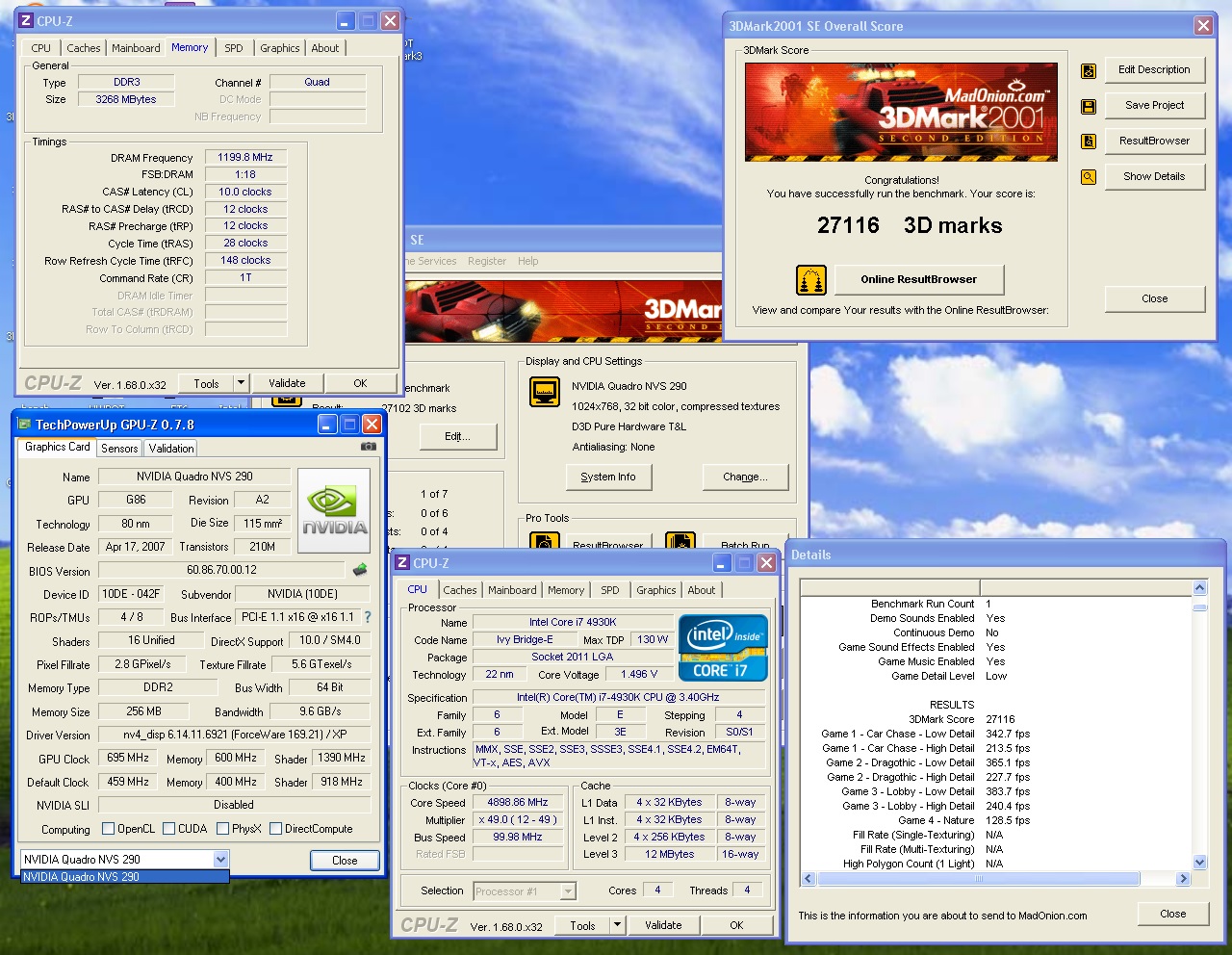Screen dimensions: 1232x955
Task: Open the About tab in CPU-Z Memory window
Action: click(x=325, y=48)
